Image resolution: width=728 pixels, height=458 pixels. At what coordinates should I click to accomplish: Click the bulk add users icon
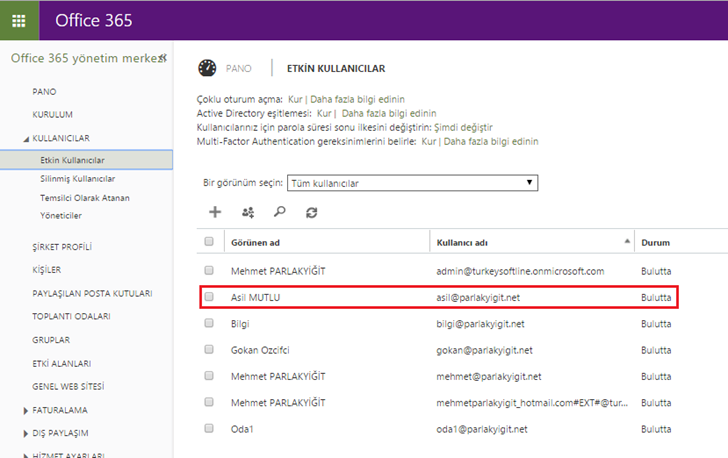click(248, 212)
